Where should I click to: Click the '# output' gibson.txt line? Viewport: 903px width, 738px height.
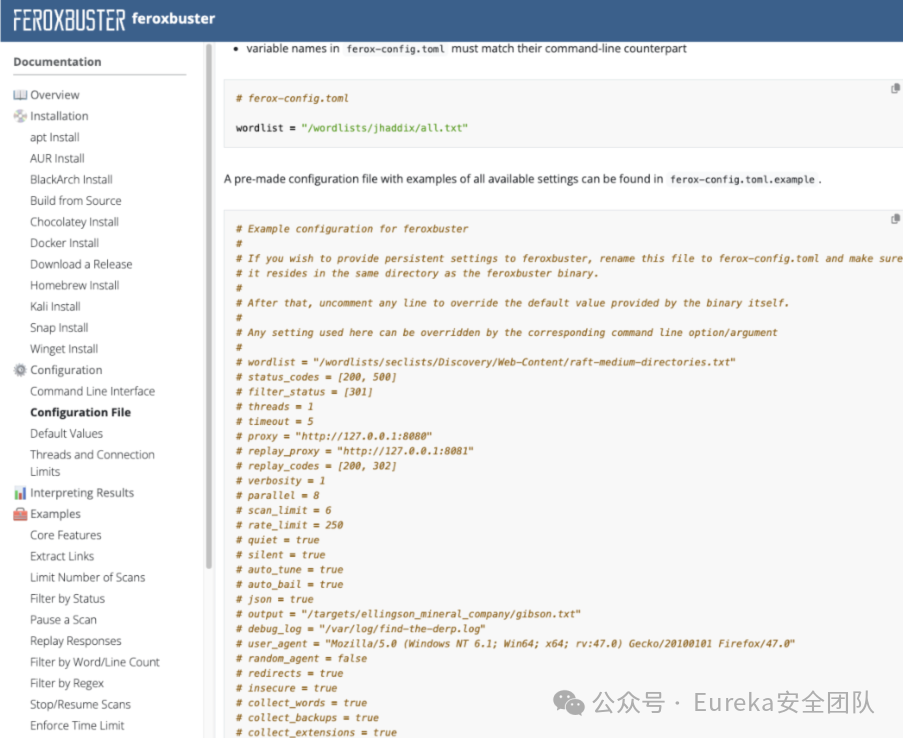pyautogui.click(x=408, y=614)
